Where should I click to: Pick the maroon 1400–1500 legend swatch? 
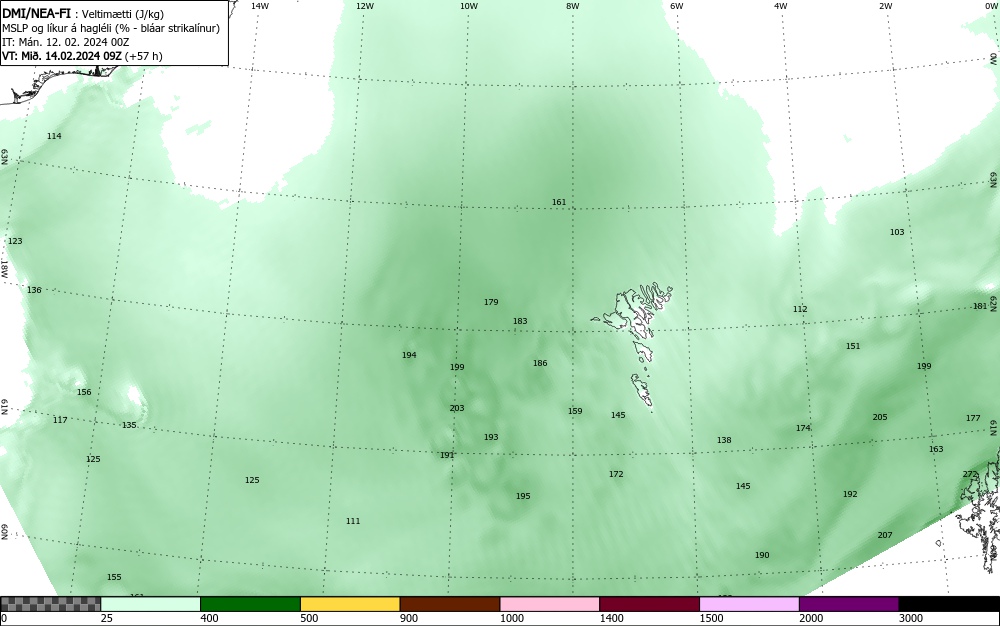coord(649,604)
